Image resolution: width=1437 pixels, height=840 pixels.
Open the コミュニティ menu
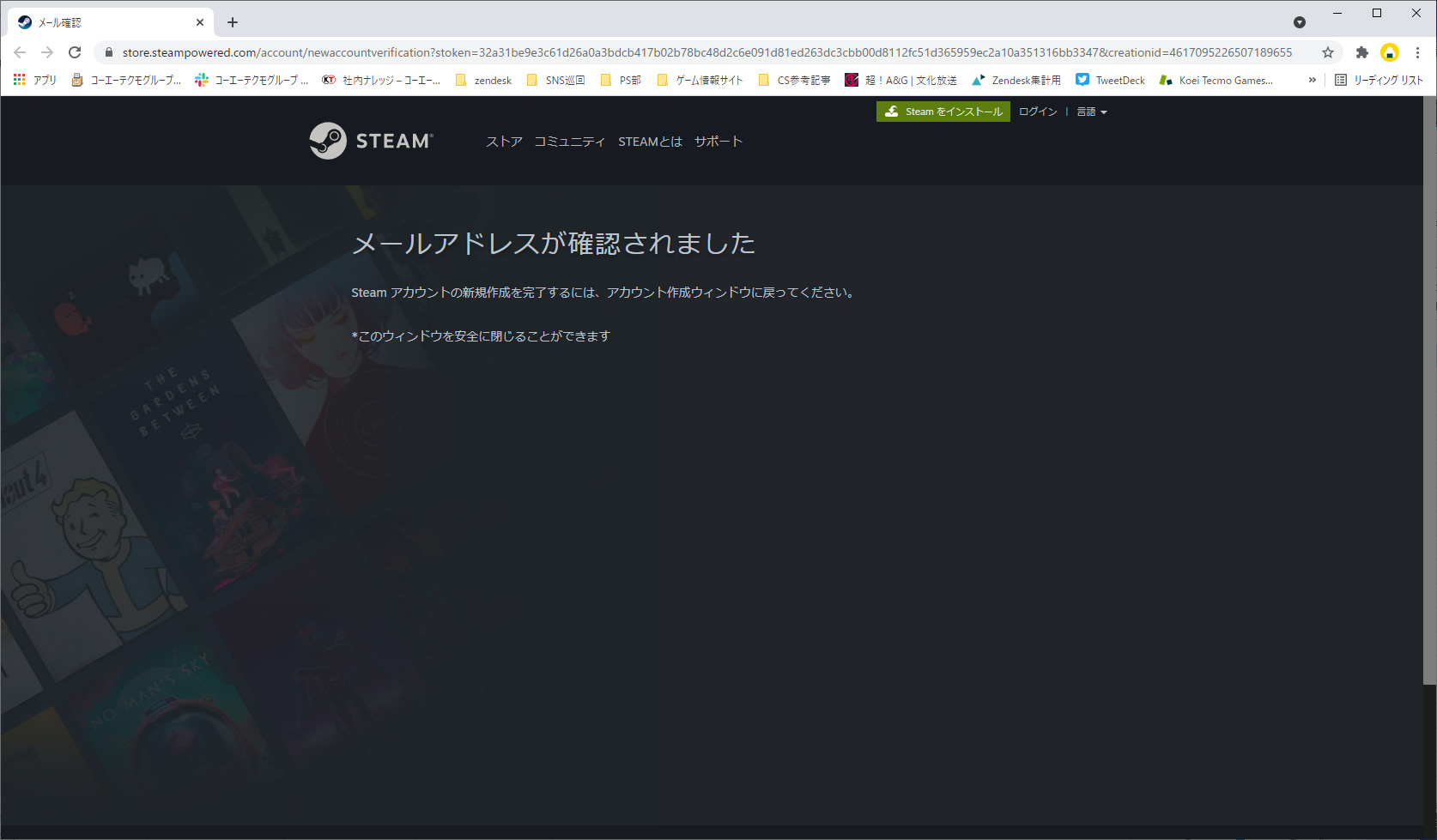[569, 142]
